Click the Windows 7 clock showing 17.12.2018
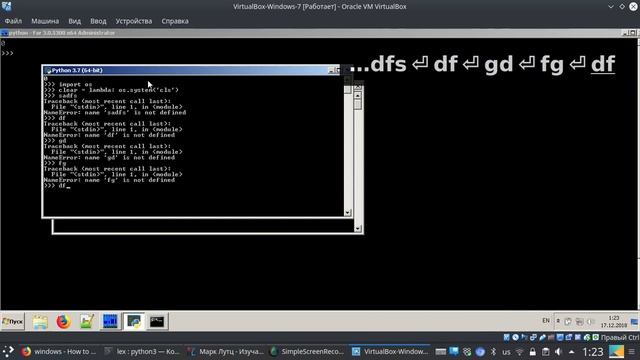Image resolution: width=640 pixels, height=360 pixels. pyautogui.click(x=613, y=322)
